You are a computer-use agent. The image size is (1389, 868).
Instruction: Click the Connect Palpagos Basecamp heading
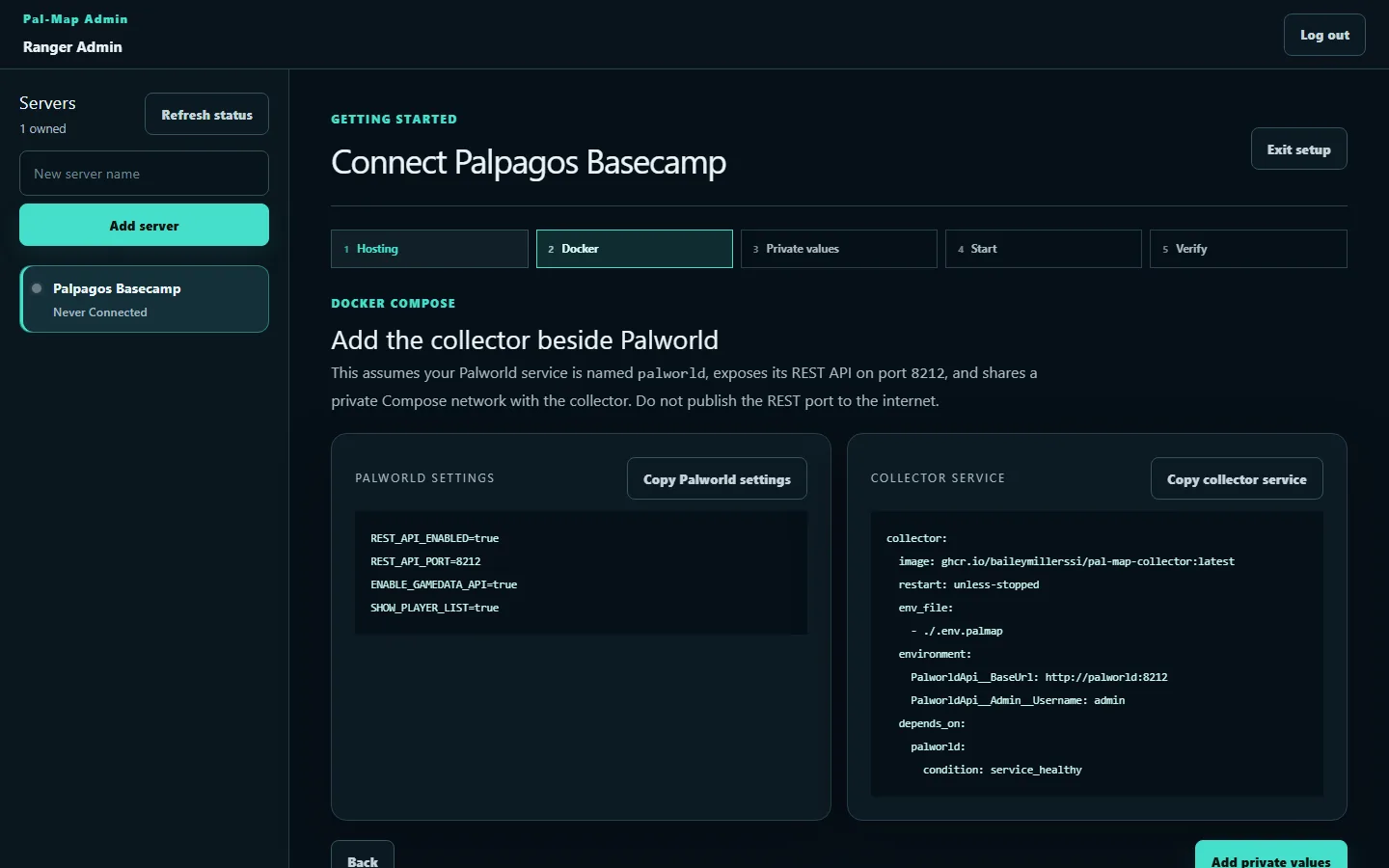[529, 162]
